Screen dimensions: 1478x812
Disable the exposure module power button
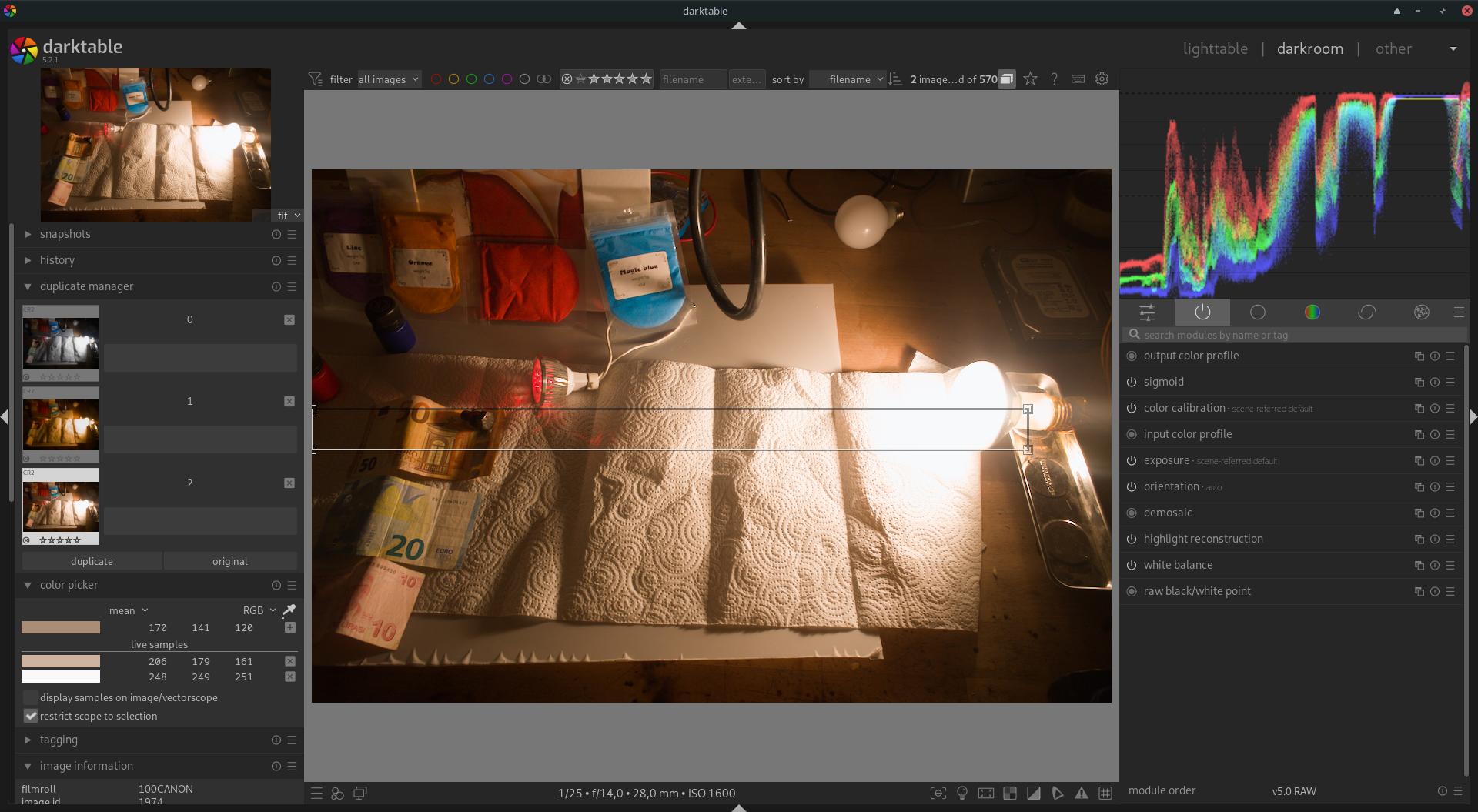tap(1132, 461)
